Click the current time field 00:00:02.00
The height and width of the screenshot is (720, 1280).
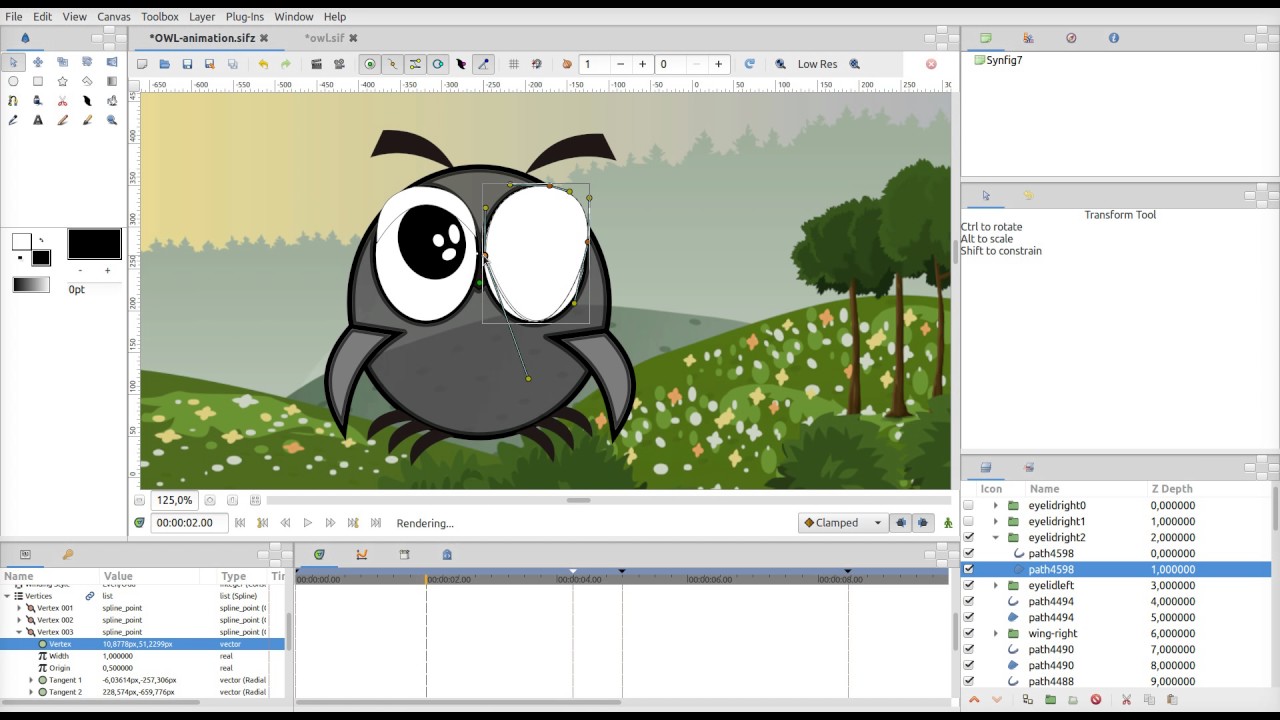click(x=190, y=523)
